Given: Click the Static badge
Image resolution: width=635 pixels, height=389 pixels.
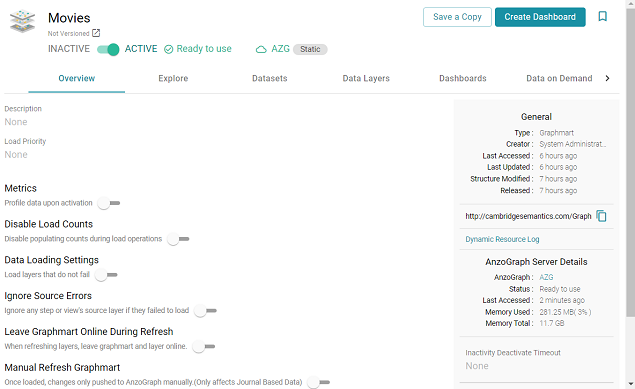Looking at the screenshot, I should (310, 49).
